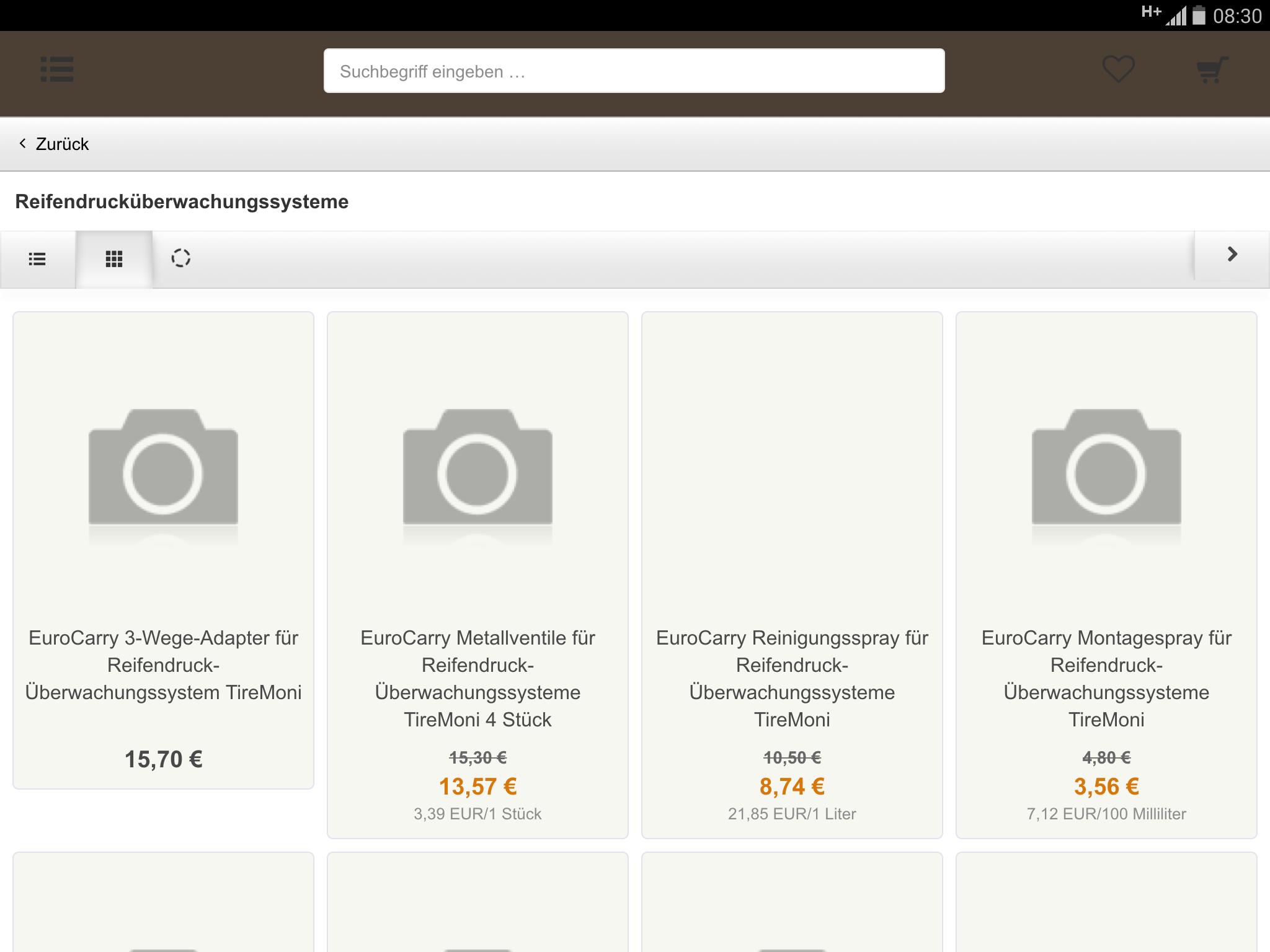Viewport: 1270px width, 952px height.
Task: Expand the filter panel right chevron
Action: (1232, 255)
